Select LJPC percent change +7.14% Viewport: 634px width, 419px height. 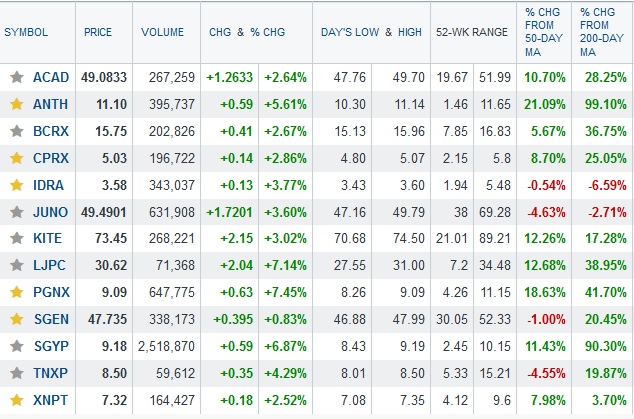click(x=285, y=265)
